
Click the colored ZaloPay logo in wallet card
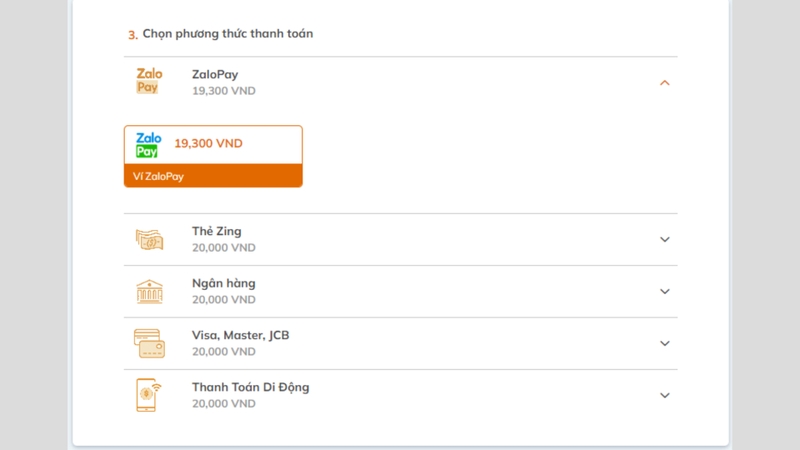(148, 145)
